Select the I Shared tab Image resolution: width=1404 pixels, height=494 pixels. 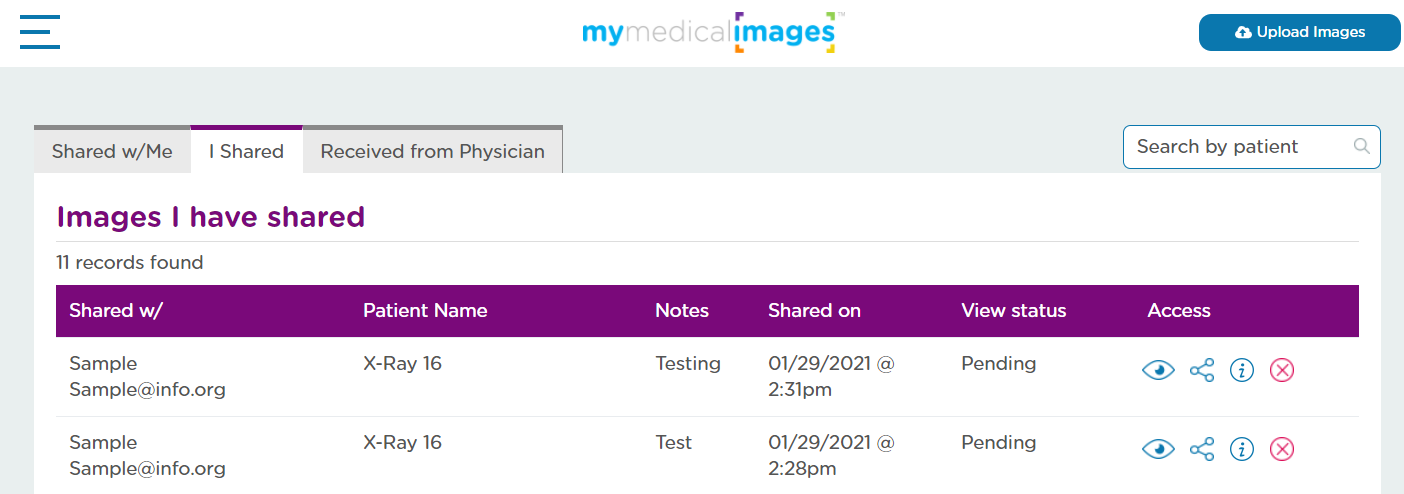246,151
